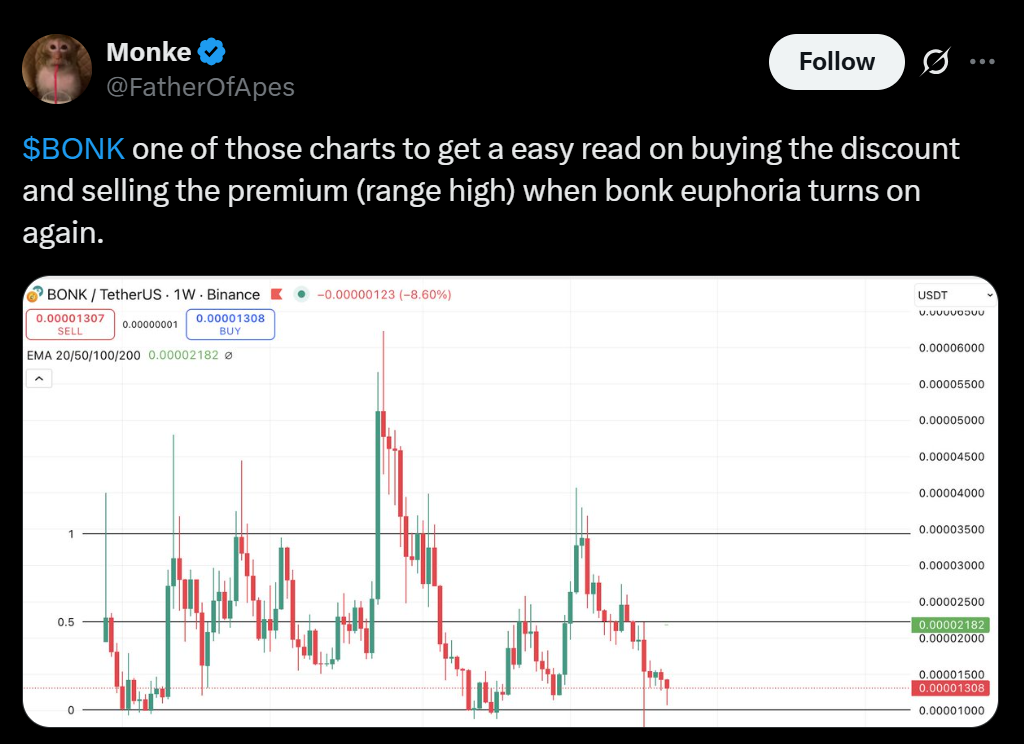The width and height of the screenshot is (1024, 744).
Task: Click the EMA indicator's hidden-value symbol
Action: coord(228,355)
